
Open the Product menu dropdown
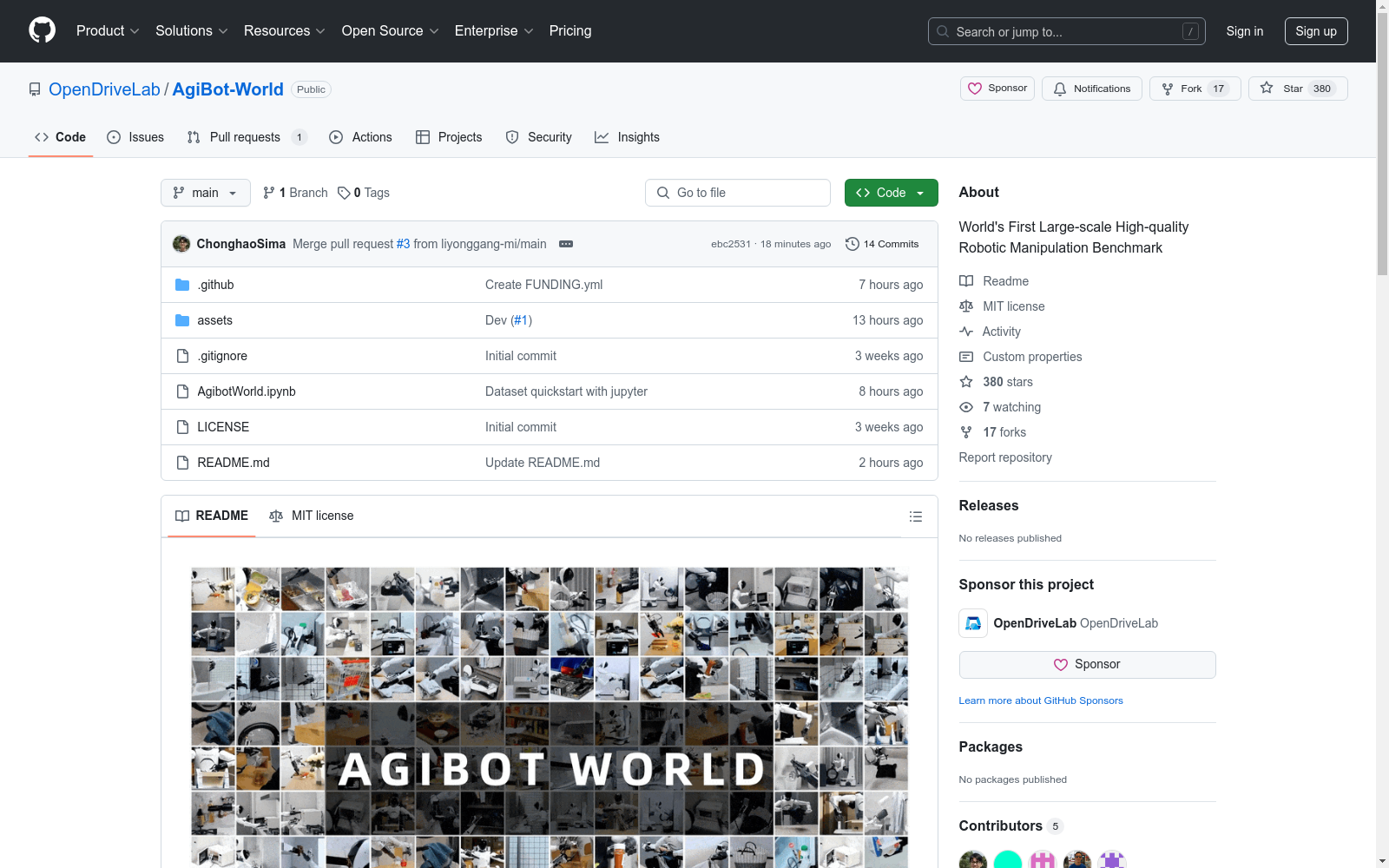click(108, 31)
